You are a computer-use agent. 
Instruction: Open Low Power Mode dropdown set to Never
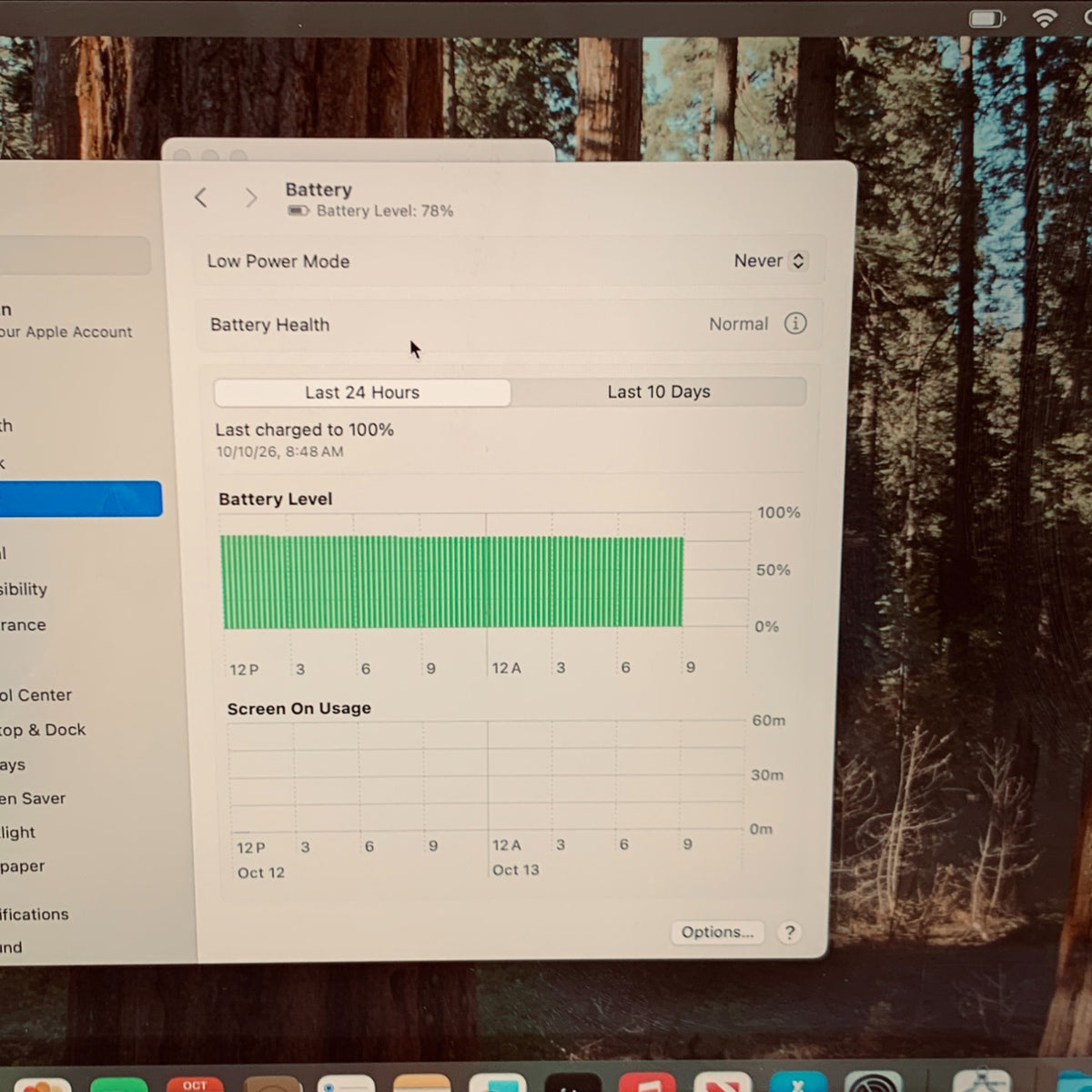click(x=770, y=261)
